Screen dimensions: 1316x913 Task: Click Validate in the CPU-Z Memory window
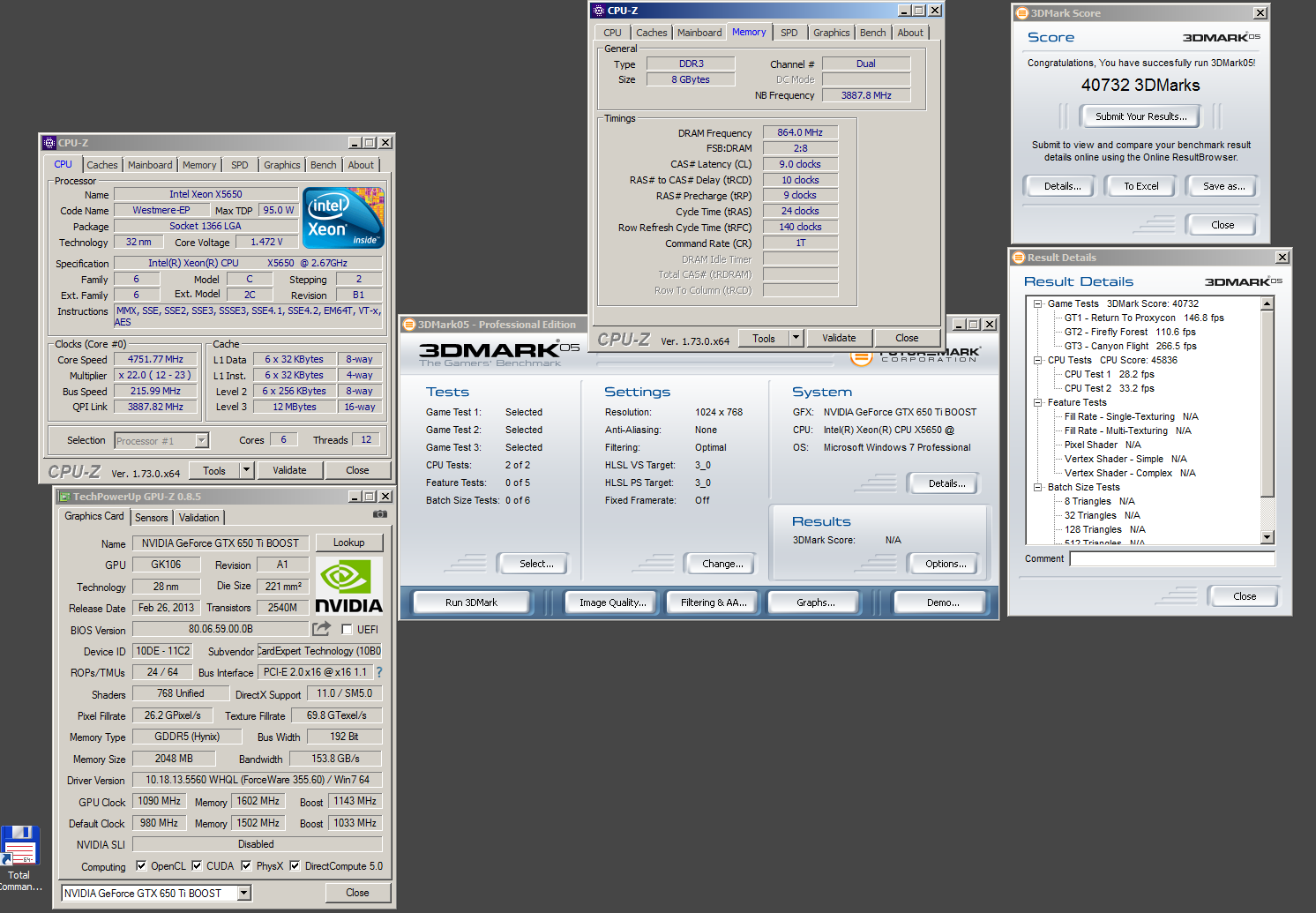(x=839, y=338)
